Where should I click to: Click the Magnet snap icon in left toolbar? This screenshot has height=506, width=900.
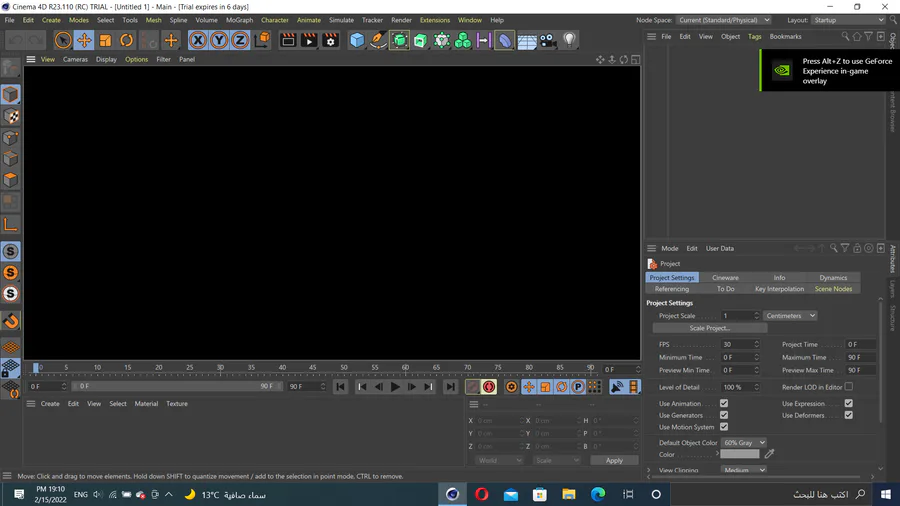[x=10, y=321]
